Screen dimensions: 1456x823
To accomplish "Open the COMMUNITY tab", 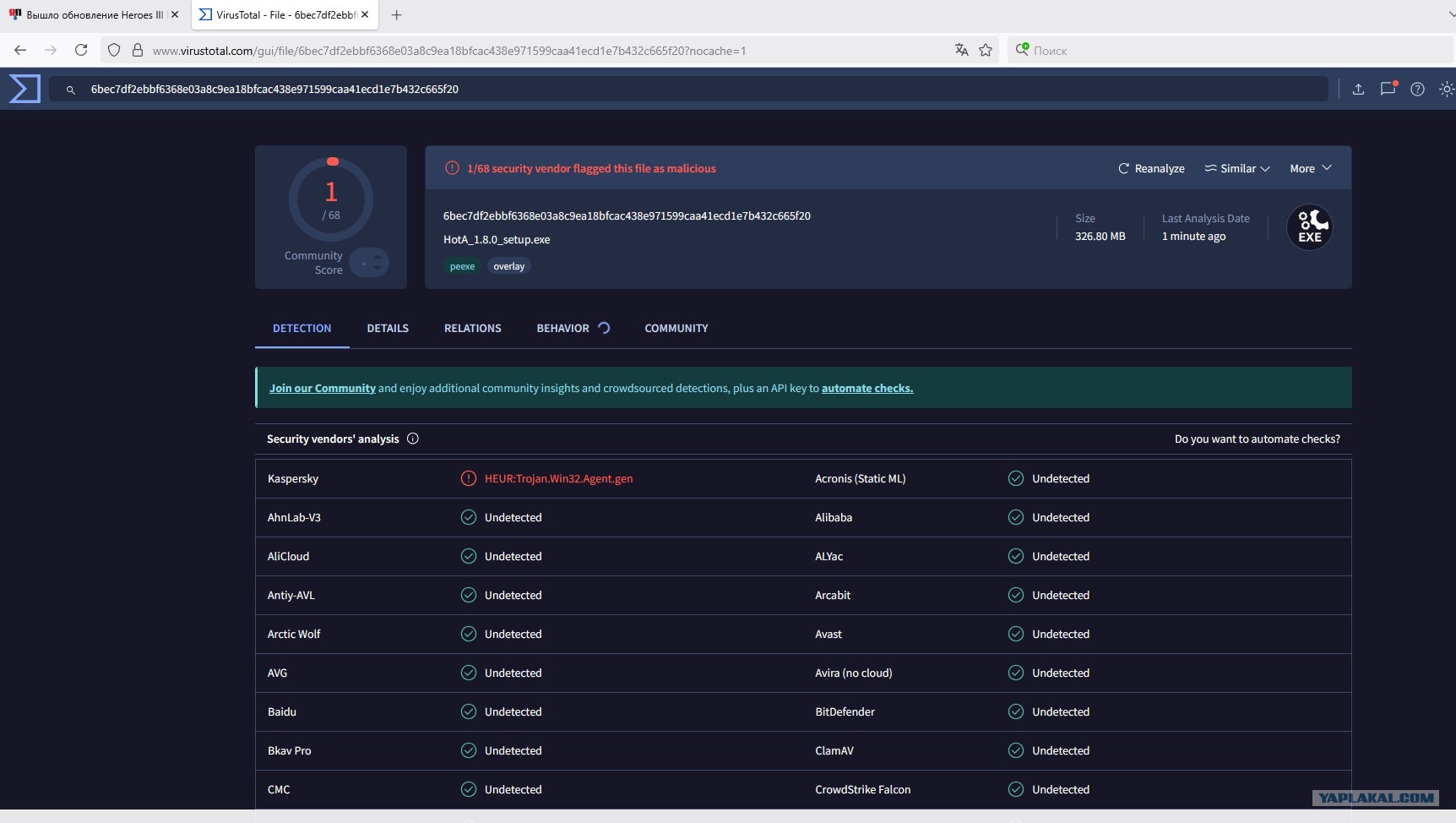I will (676, 328).
